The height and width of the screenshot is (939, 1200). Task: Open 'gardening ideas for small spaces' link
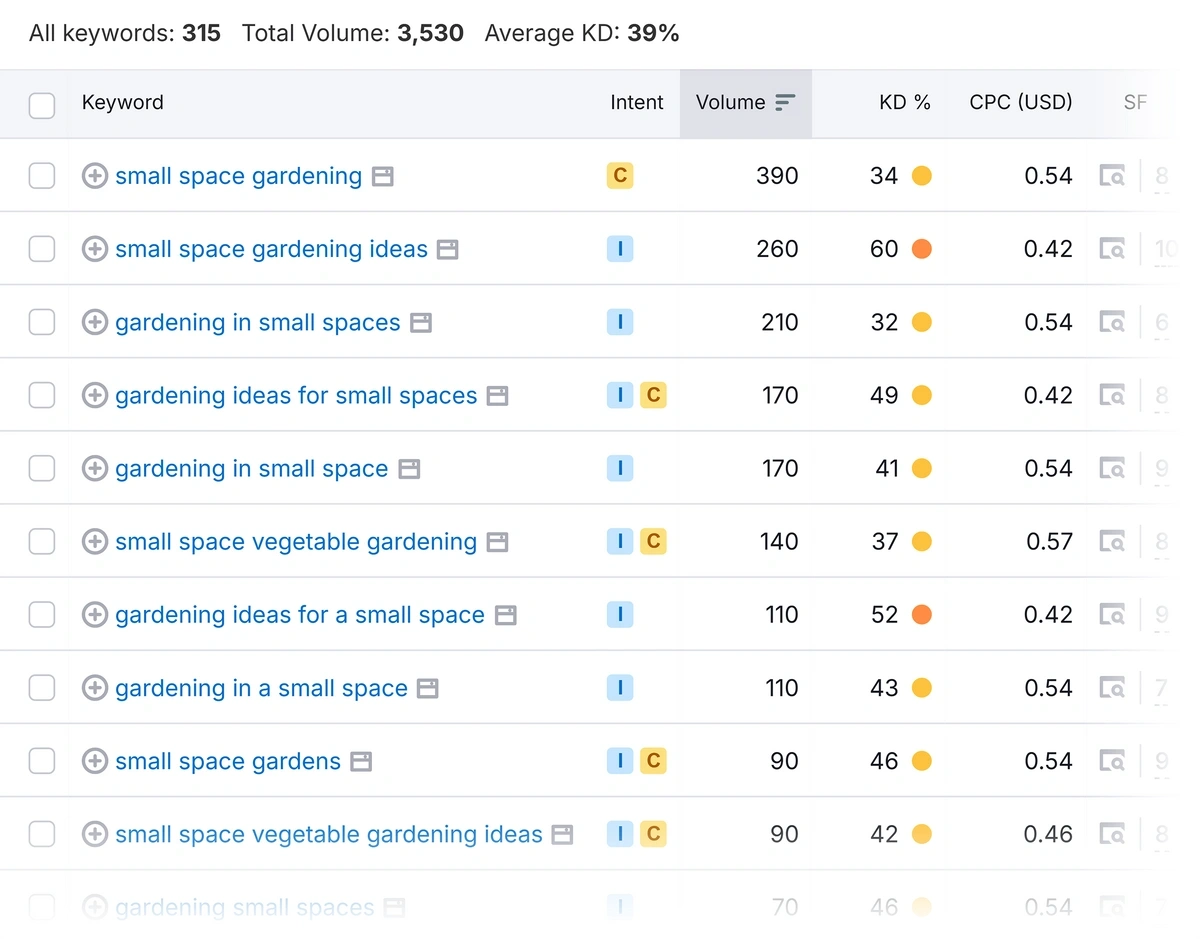[296, 395]
